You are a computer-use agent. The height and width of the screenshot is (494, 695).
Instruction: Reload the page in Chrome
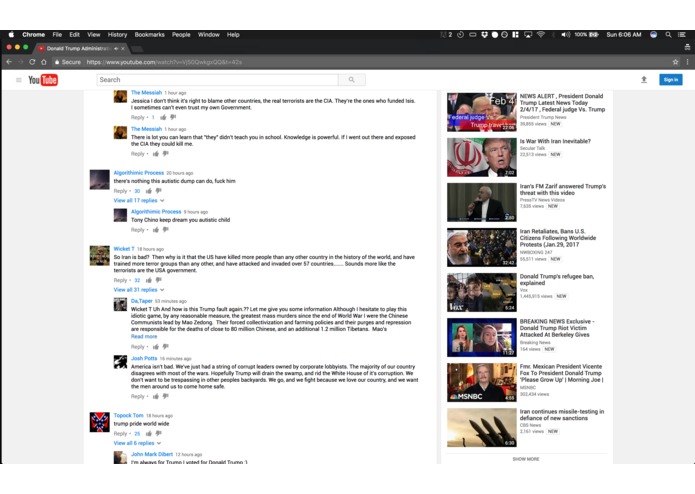pos(32,62)
